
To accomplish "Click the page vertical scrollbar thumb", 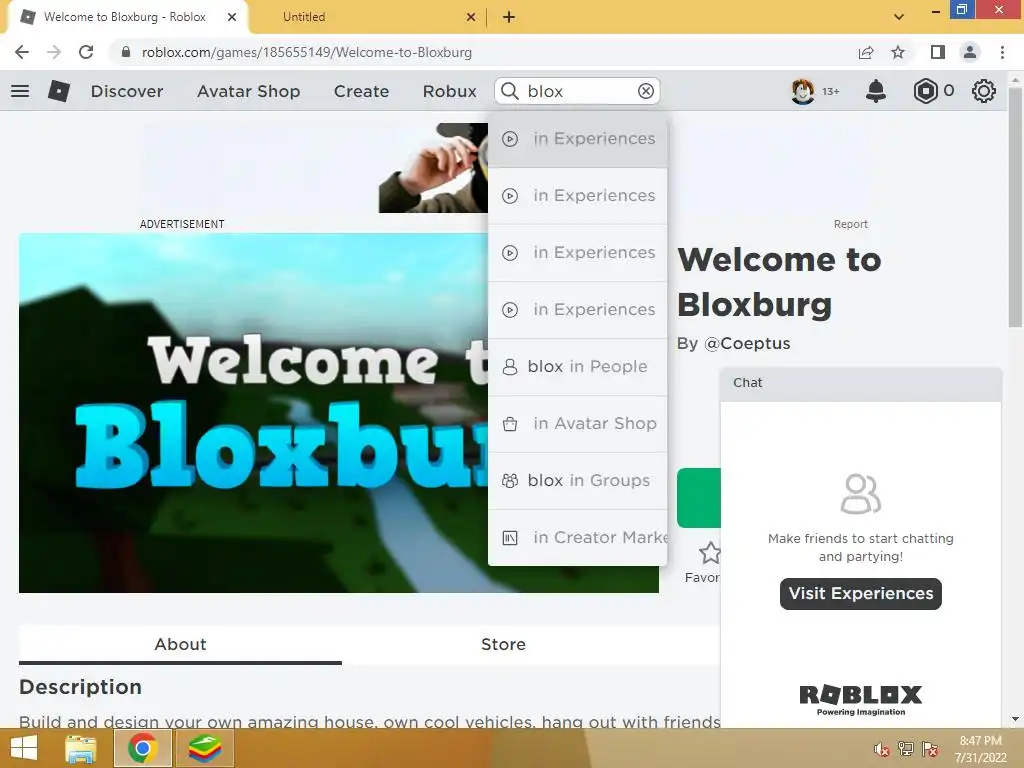I will click(1015, 208).
